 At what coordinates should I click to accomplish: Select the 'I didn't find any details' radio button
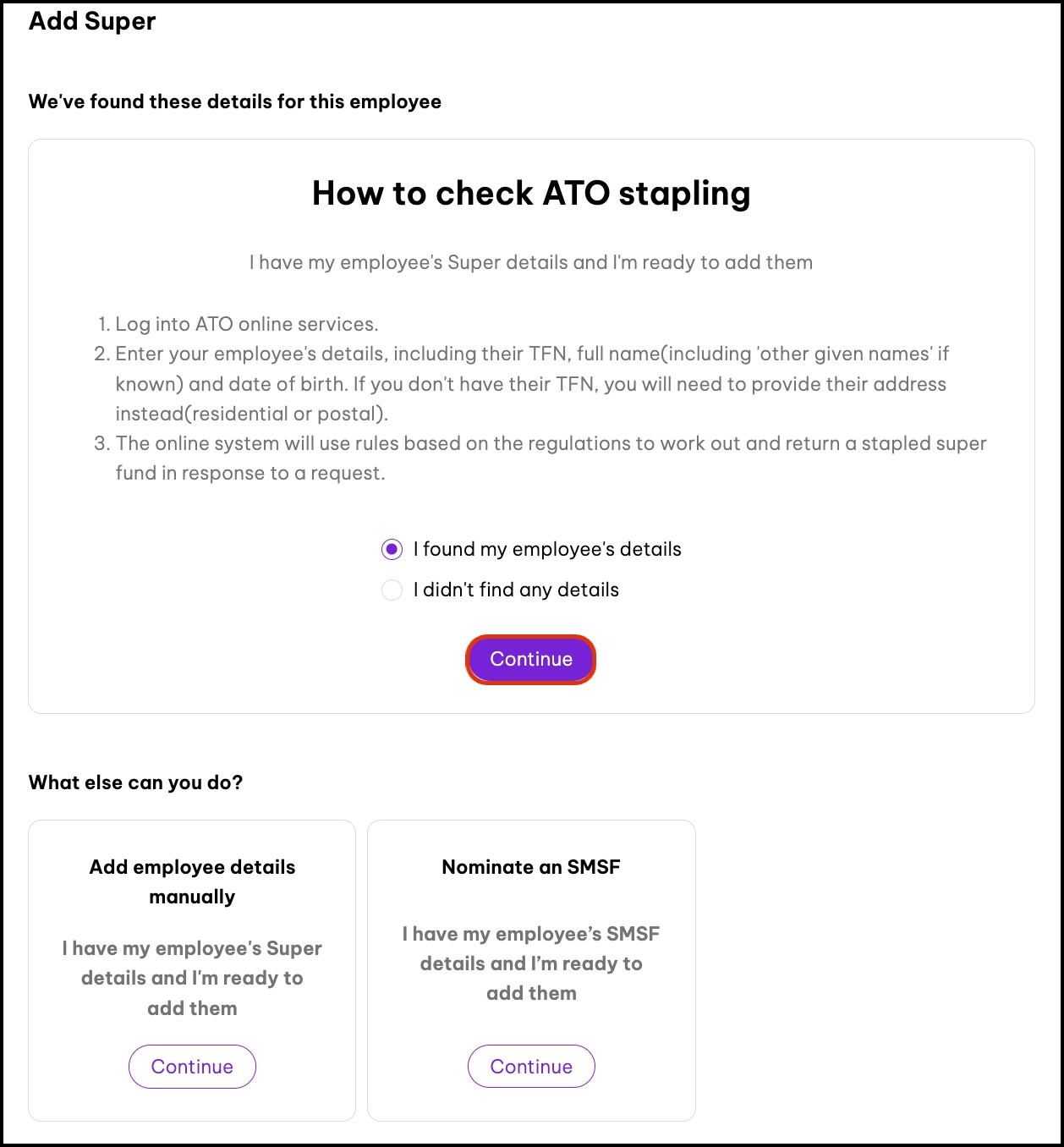pyautogui.click(x=392, y=590)
